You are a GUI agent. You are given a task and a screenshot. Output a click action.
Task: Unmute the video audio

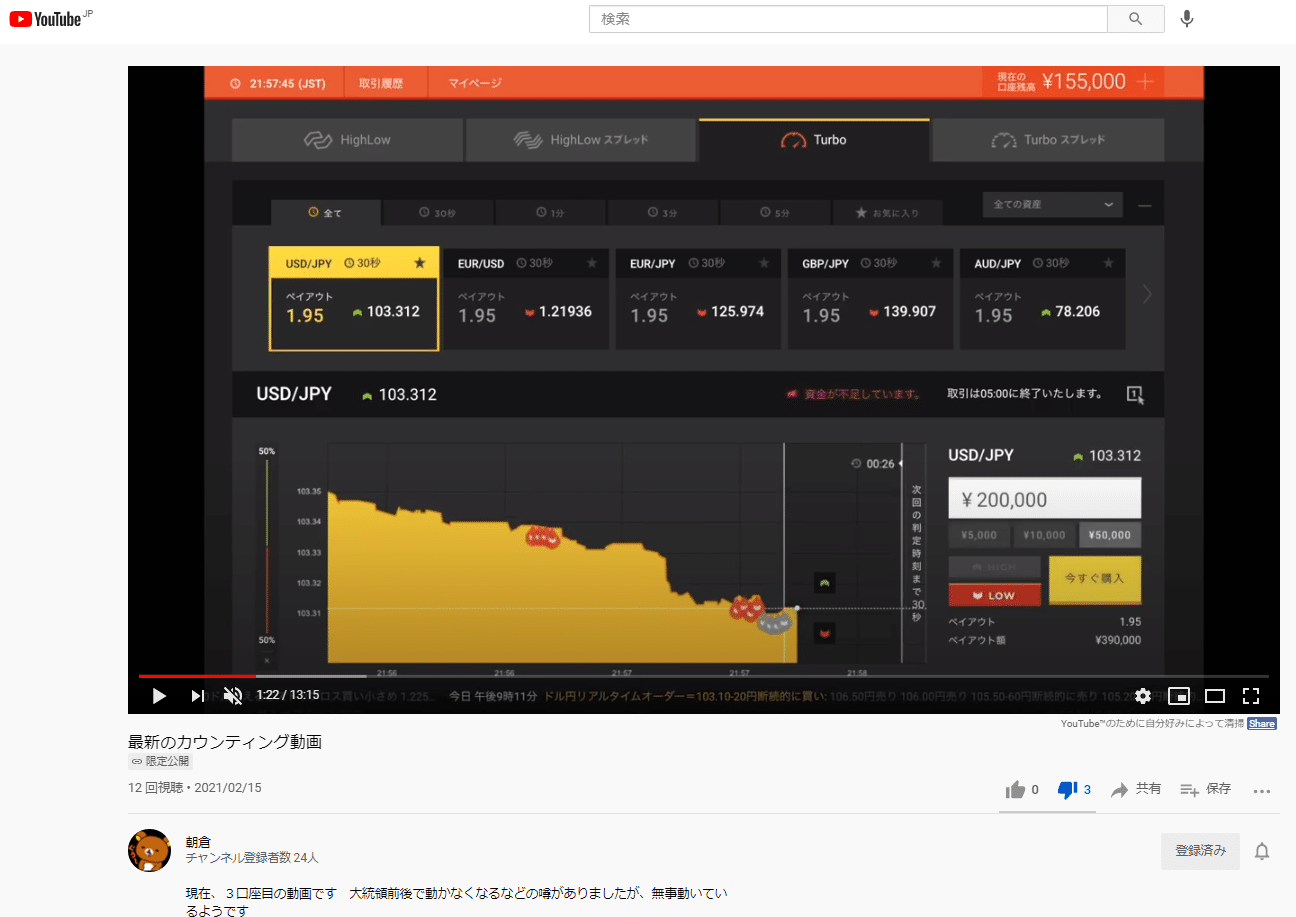233,696
